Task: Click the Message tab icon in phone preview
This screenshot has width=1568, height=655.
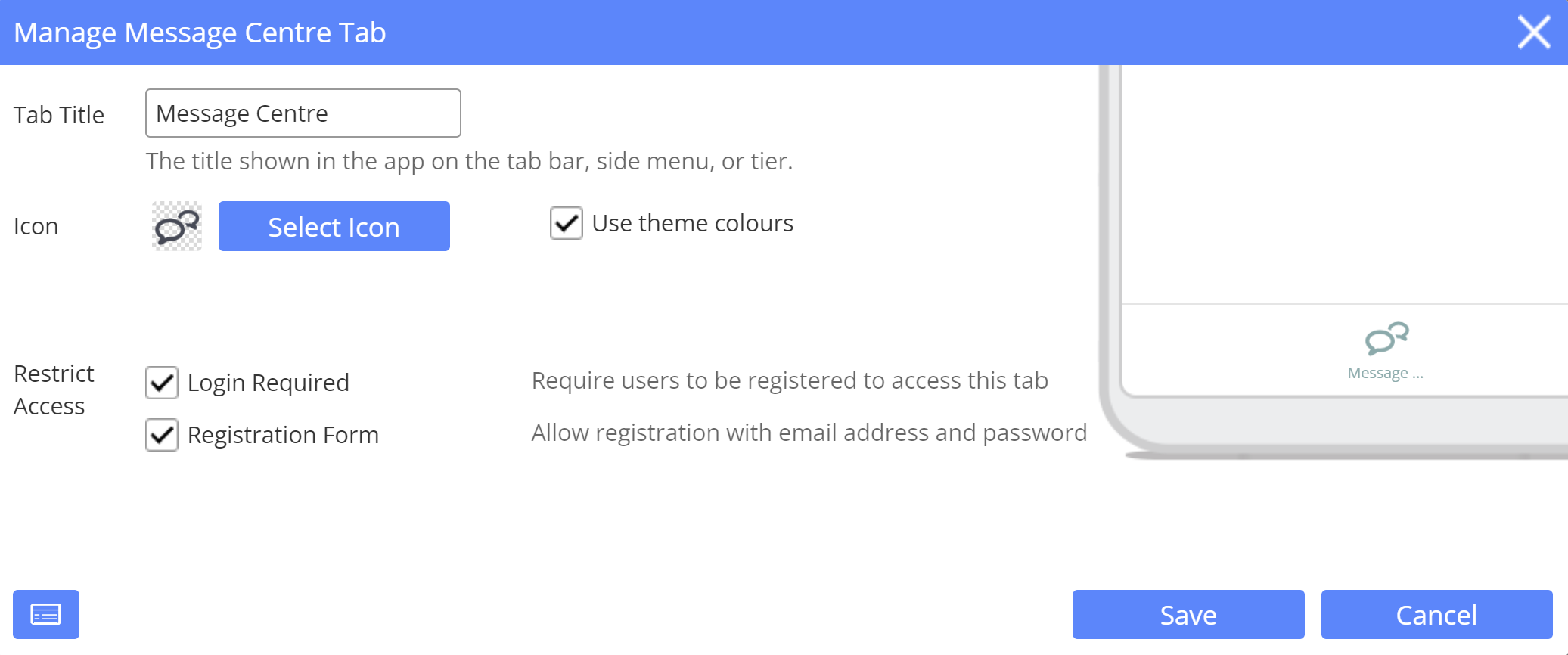Action: pos(1386,338)
